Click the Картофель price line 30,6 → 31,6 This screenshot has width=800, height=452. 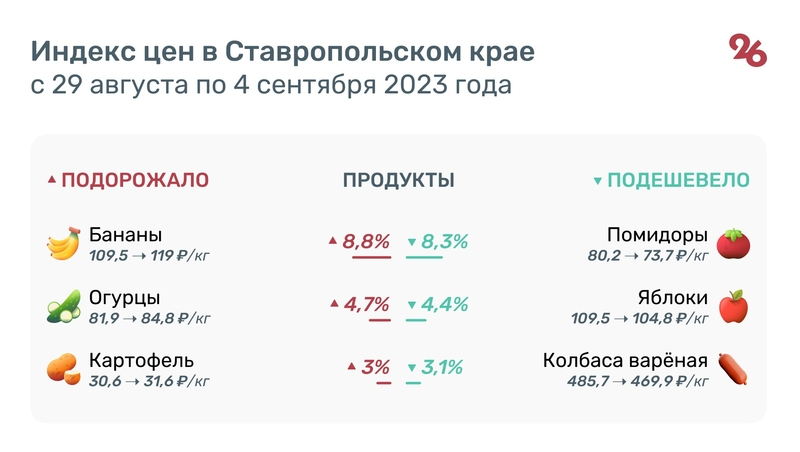tap(150, 380)
